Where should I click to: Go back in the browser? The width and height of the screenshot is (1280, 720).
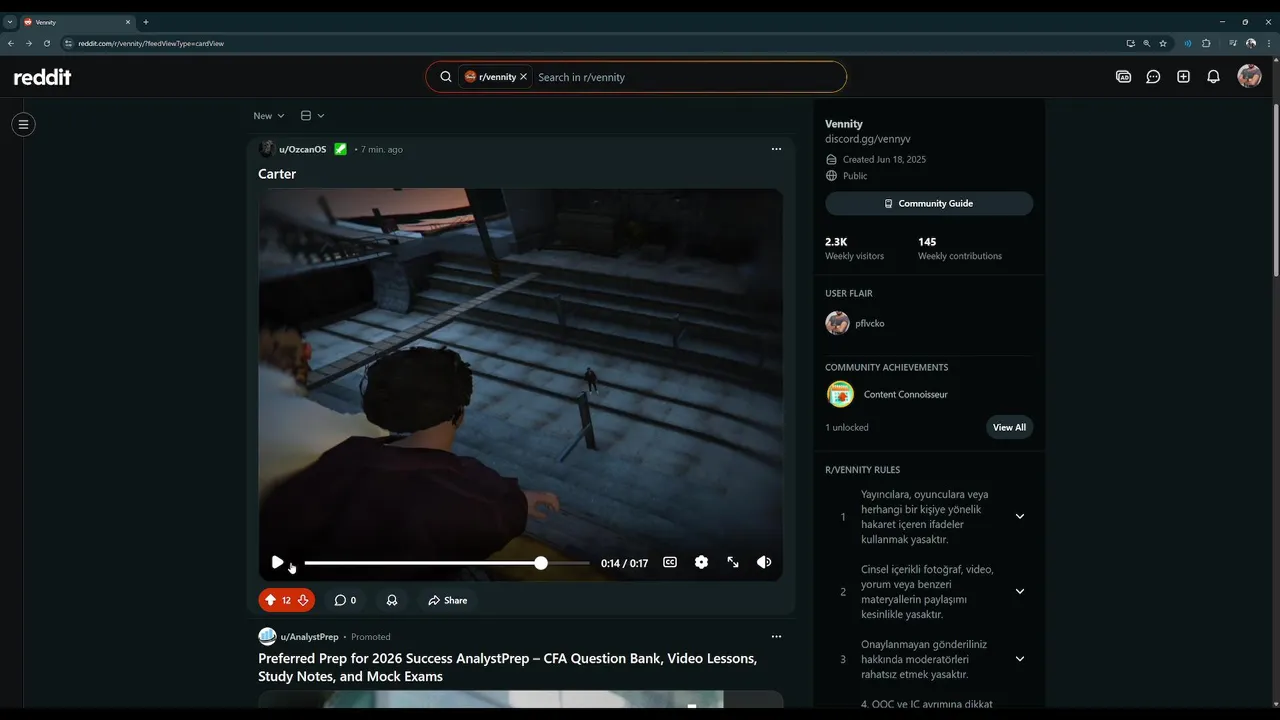coord(11,43)
